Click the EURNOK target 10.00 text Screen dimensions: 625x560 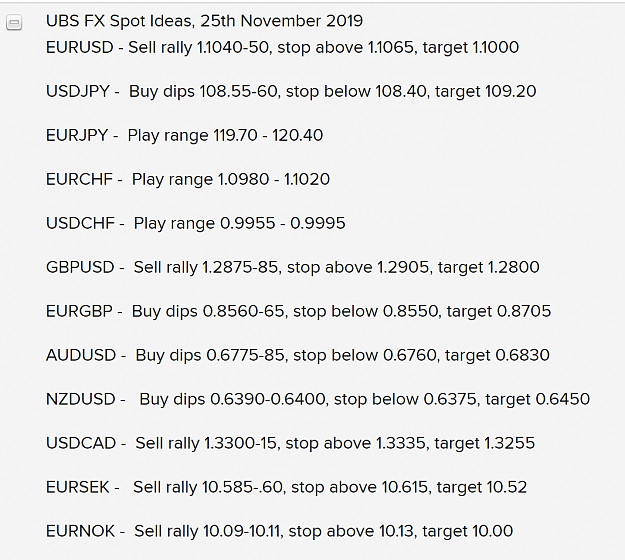[468, 531]
